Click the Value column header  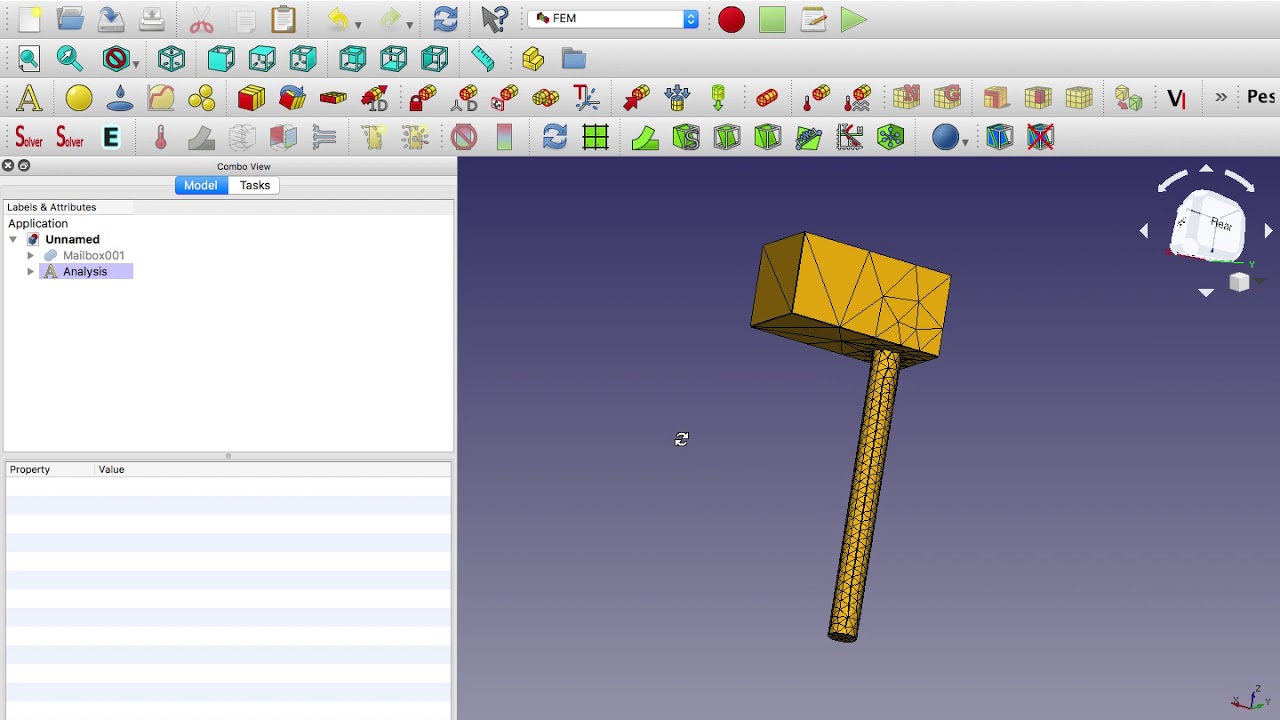click(x=272, y=470)
